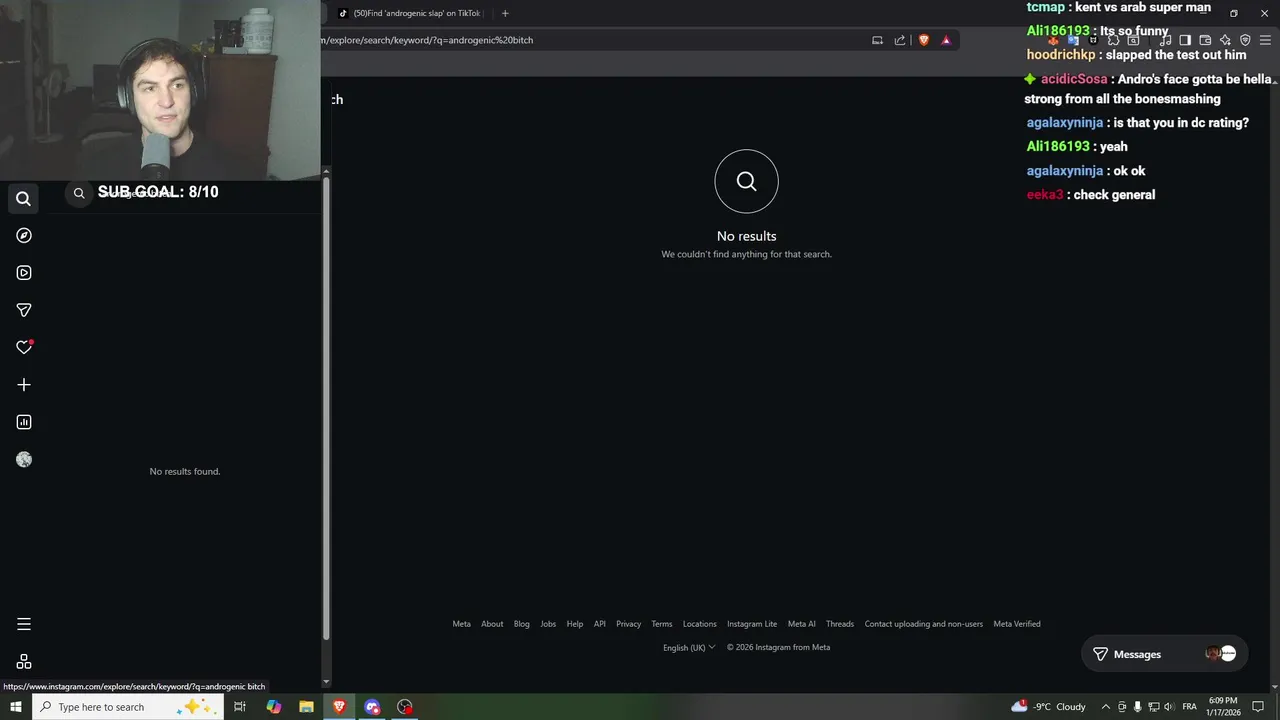Click Brave Shields lion icon in address bar
The height and width of the screenshot is (720, 1280).
(x=923, y=40)
